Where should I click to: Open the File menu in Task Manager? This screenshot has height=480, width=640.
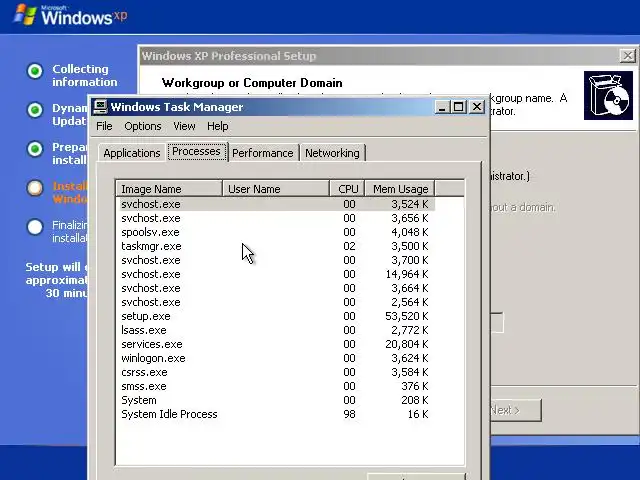pos(104,126)
